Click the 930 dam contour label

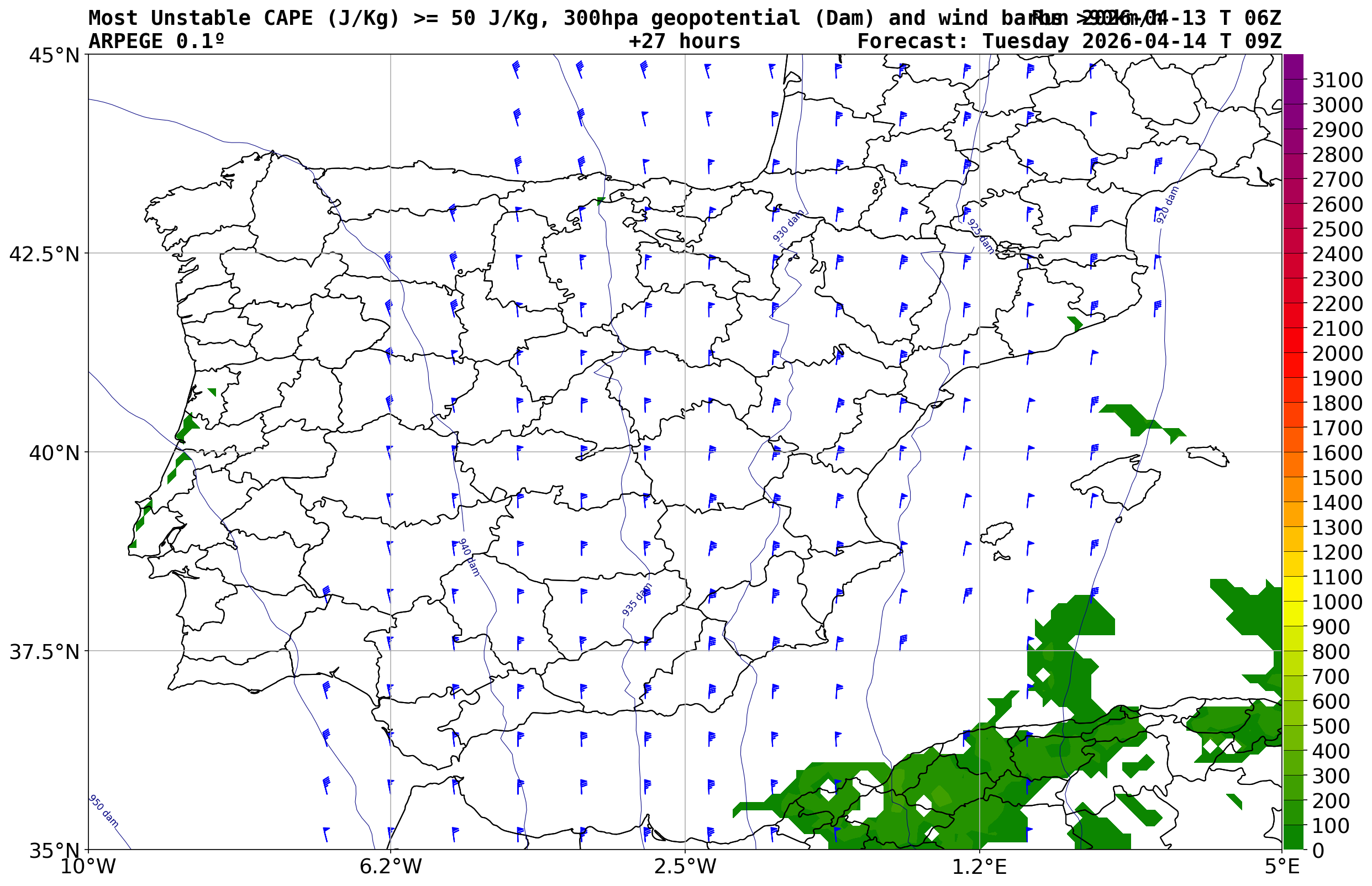788,226
